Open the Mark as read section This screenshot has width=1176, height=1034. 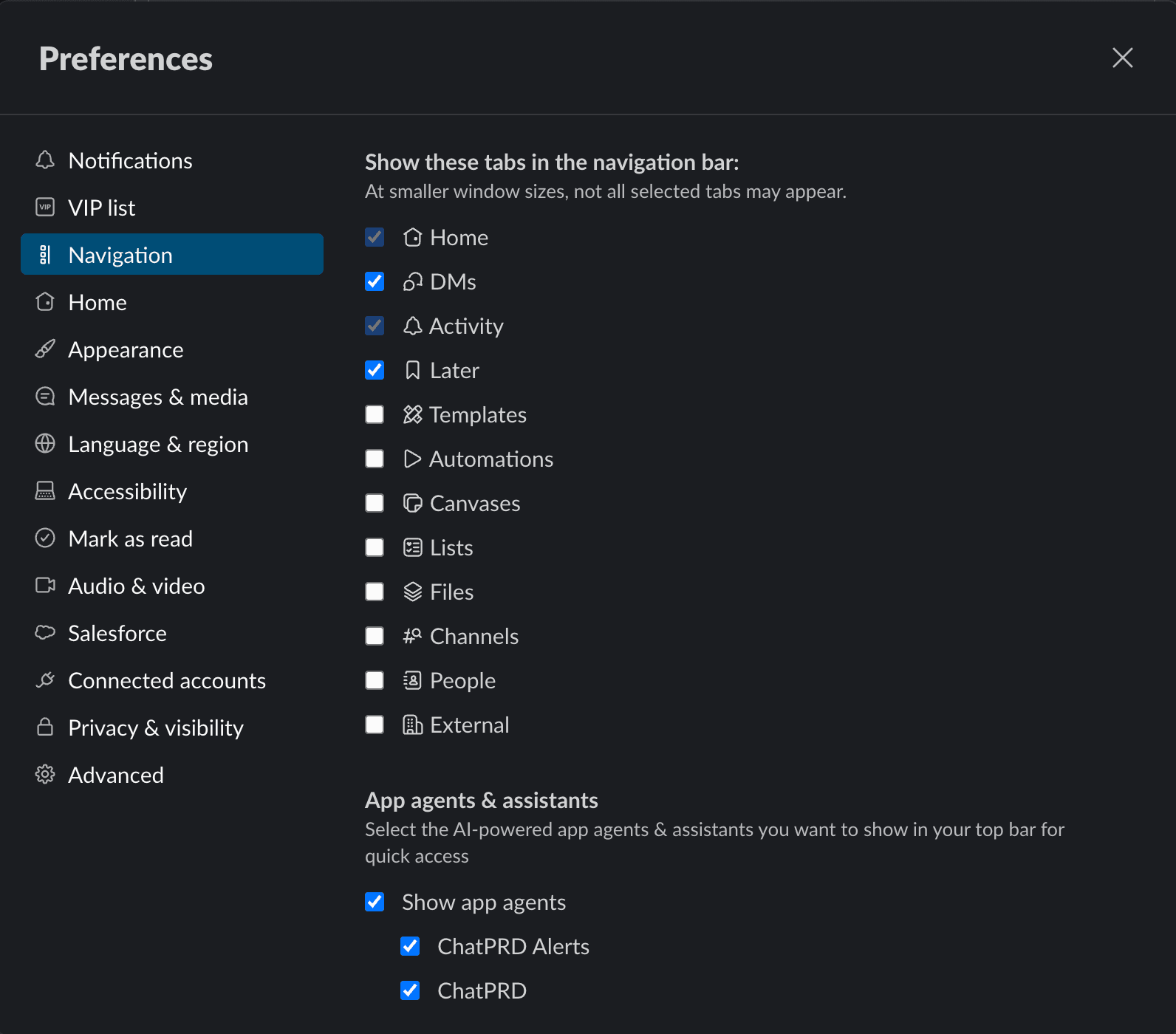130,538
